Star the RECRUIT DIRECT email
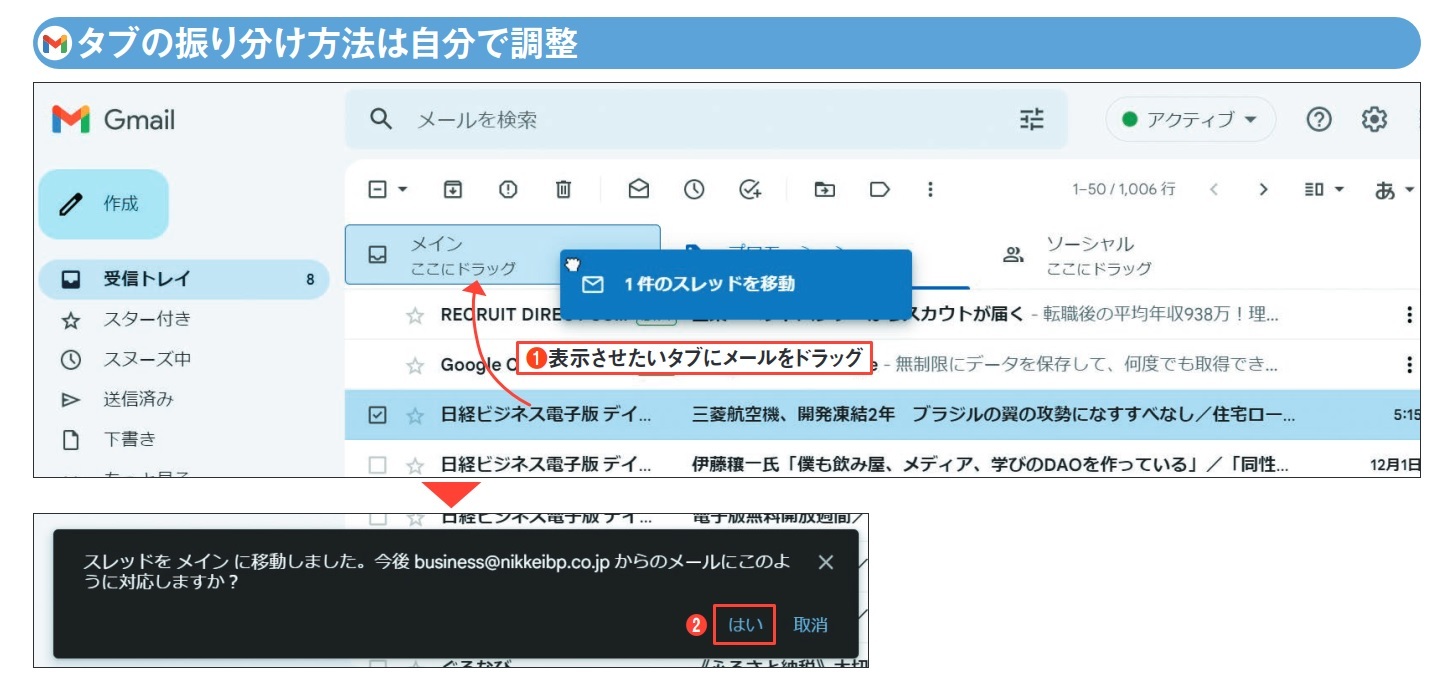This screenshot has height=682, width=1447. pyautogui.click(x=415, y=315)
